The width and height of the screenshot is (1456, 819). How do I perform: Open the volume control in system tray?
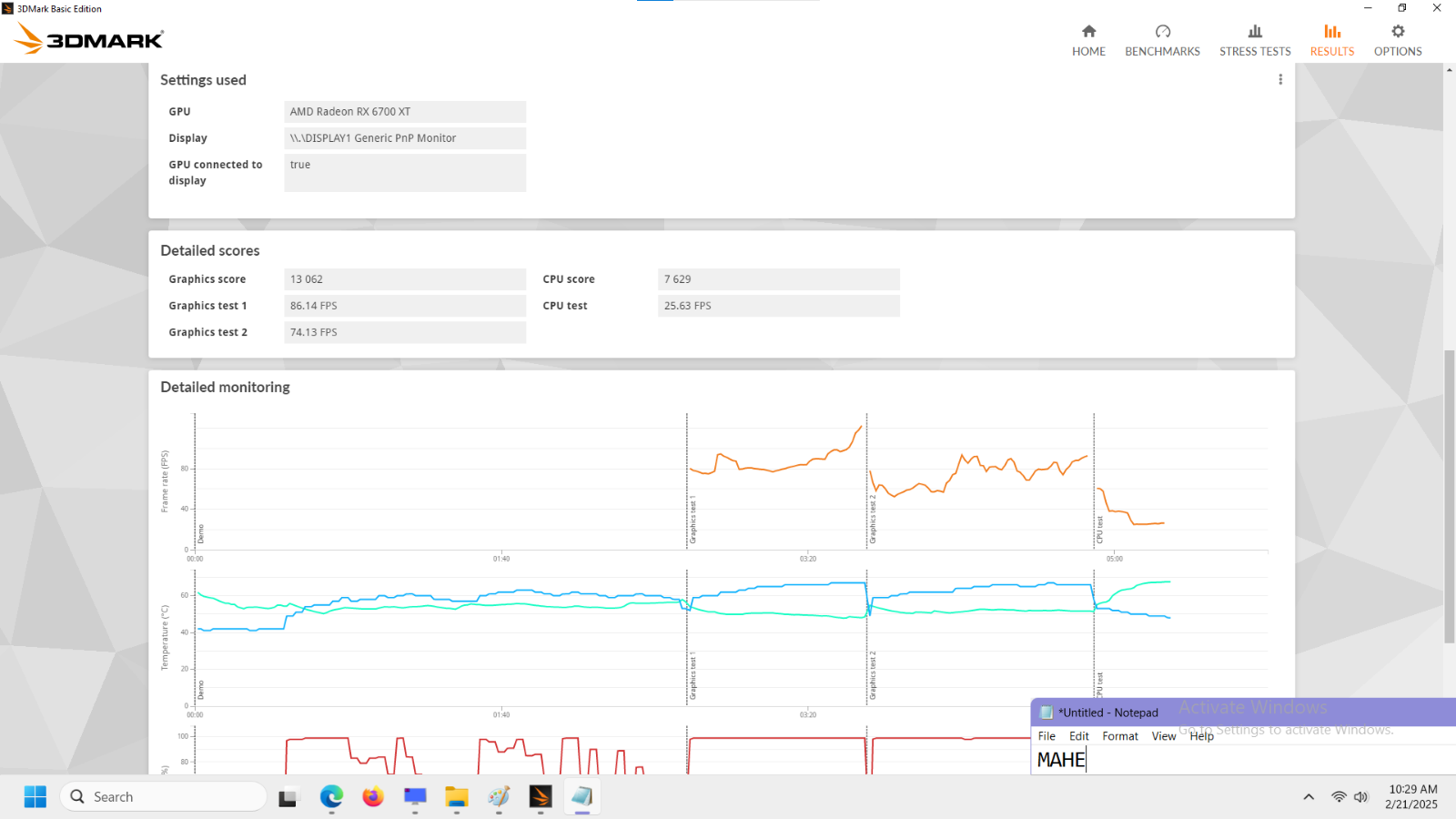[1361, 797]
